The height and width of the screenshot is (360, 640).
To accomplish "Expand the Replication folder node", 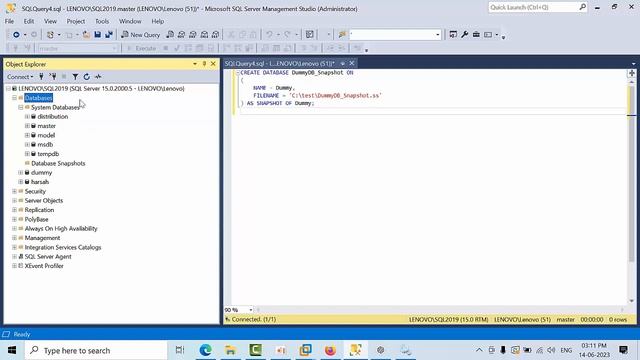I will tap(14, 210).
